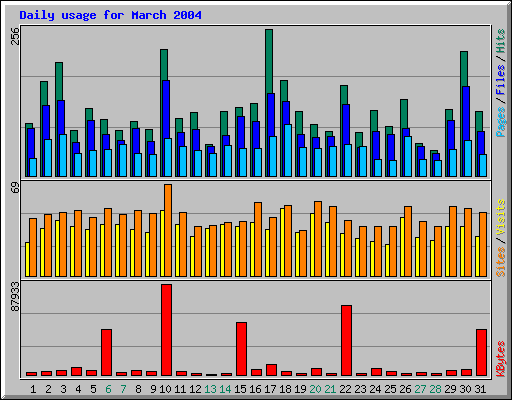
Task: Click the "256" axis maximum label
Action: (15, 36)
